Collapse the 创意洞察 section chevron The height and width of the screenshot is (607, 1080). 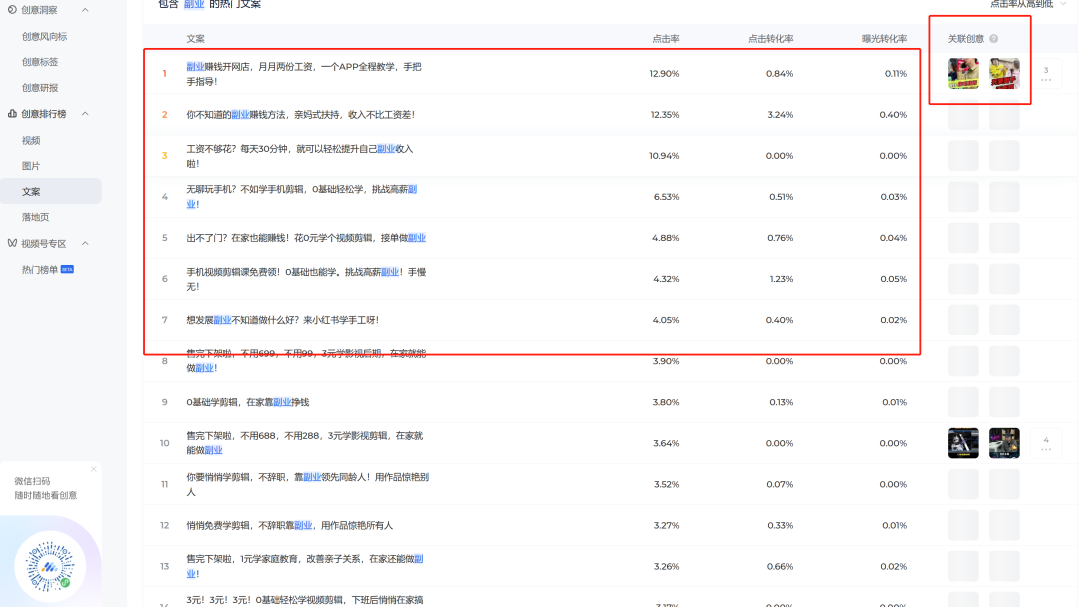(x=85, y=10)
